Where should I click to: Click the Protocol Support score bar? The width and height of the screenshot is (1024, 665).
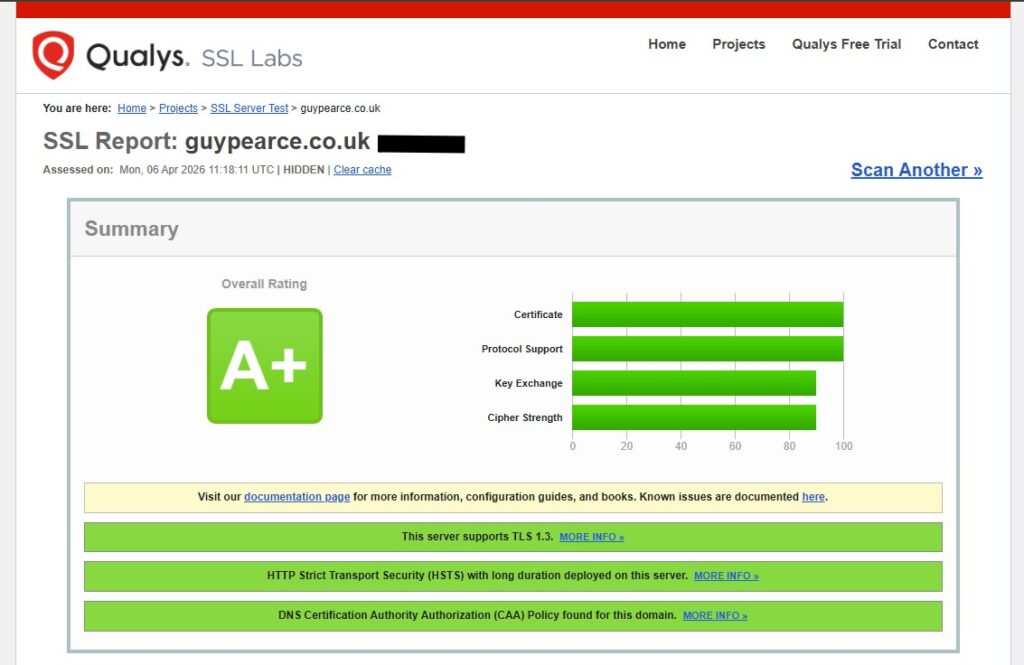click(707, 349)
